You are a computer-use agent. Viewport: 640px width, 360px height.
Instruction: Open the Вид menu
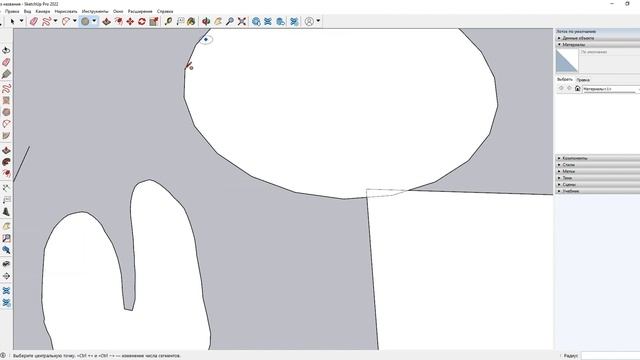27,11
